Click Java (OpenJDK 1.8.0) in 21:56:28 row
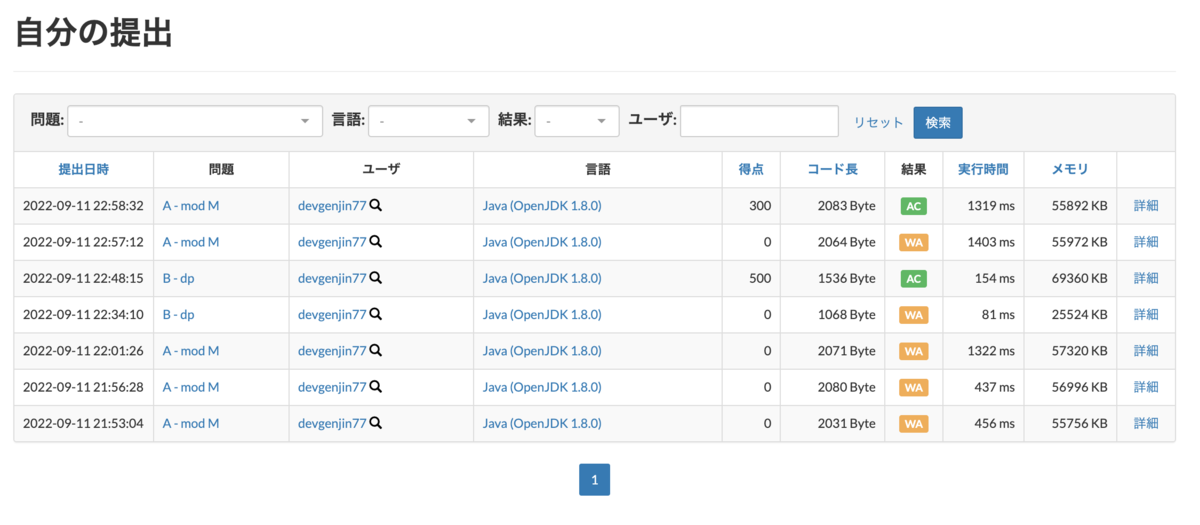The image size is (1200, 525). point(542,387)
